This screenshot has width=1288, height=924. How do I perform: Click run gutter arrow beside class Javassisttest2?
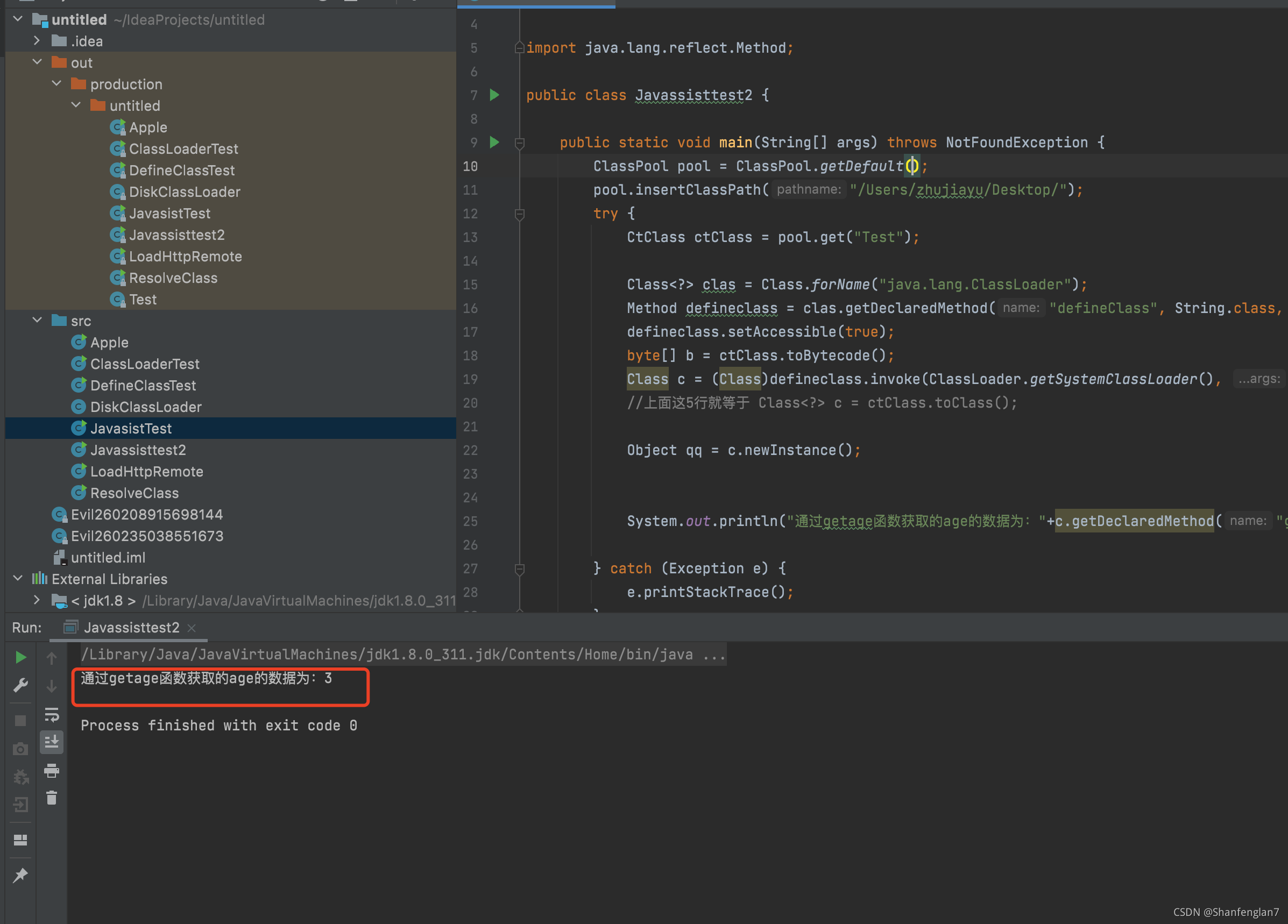494,95
